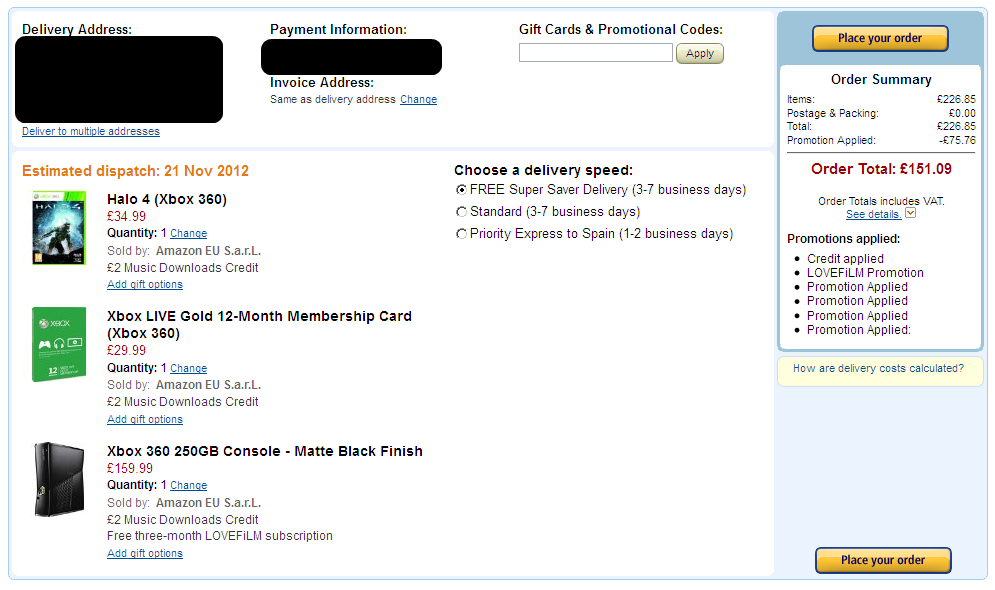Image resolution: width=995 pixels, height=590 pixels.
Task: Open How are delivery costs calculated link
Action: (x=879, y=368)
